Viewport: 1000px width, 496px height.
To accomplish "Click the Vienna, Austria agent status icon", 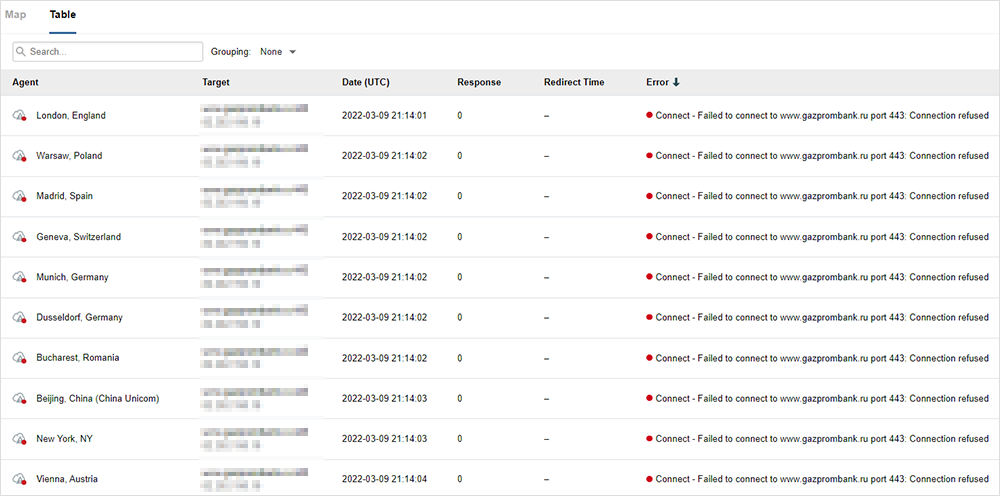I will click(19, 479).
